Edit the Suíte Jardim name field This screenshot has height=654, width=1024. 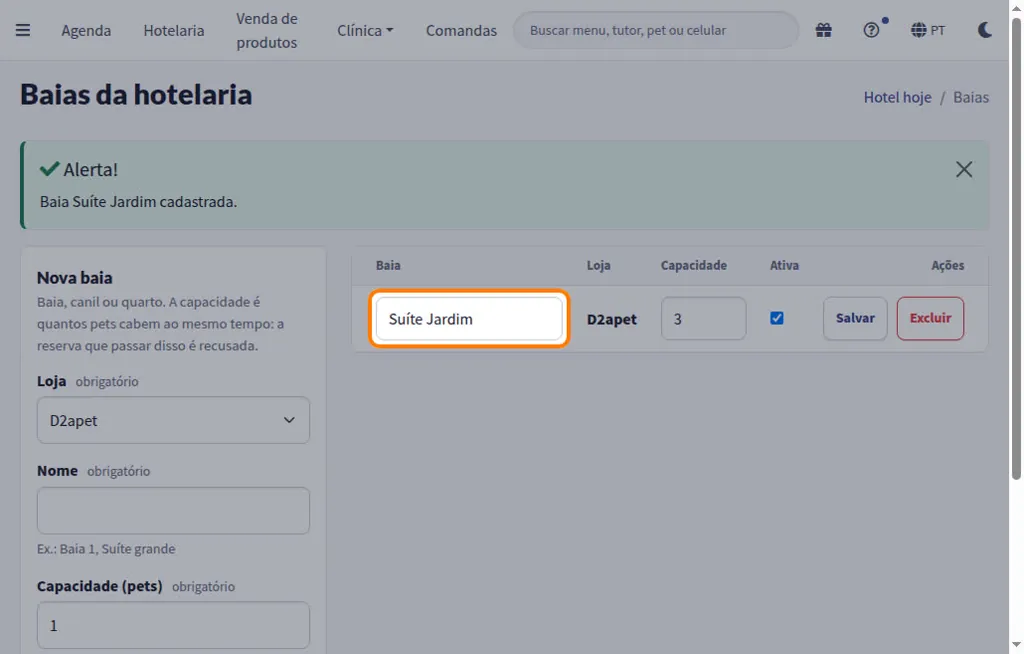pos(469,319)
